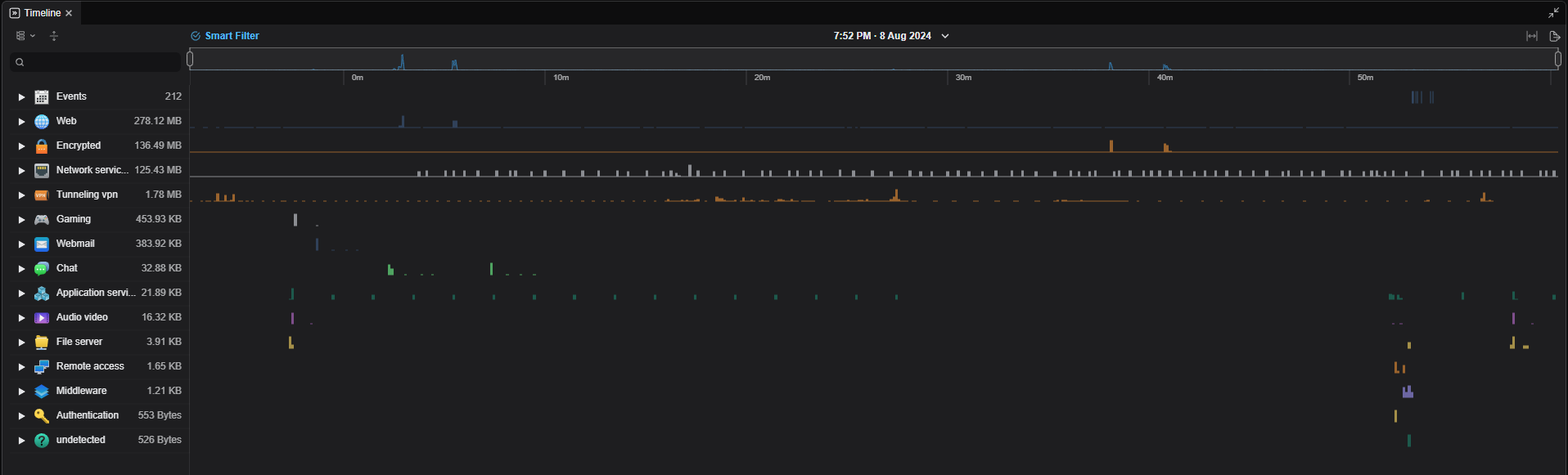Viewport: 1568px width, 475px height.
Task: Click the 40m mark on the timeline ruler
Action: coord(1165,78)
